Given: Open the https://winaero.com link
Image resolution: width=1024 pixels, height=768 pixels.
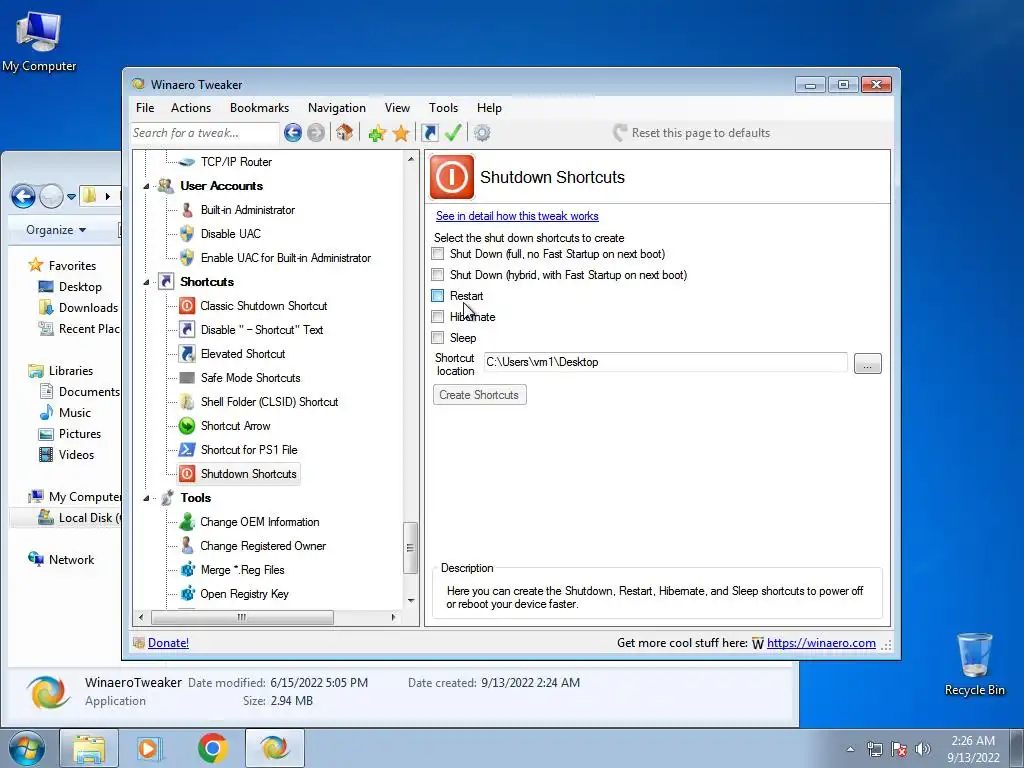Looking at the screenshot, I should coord(821,643).
